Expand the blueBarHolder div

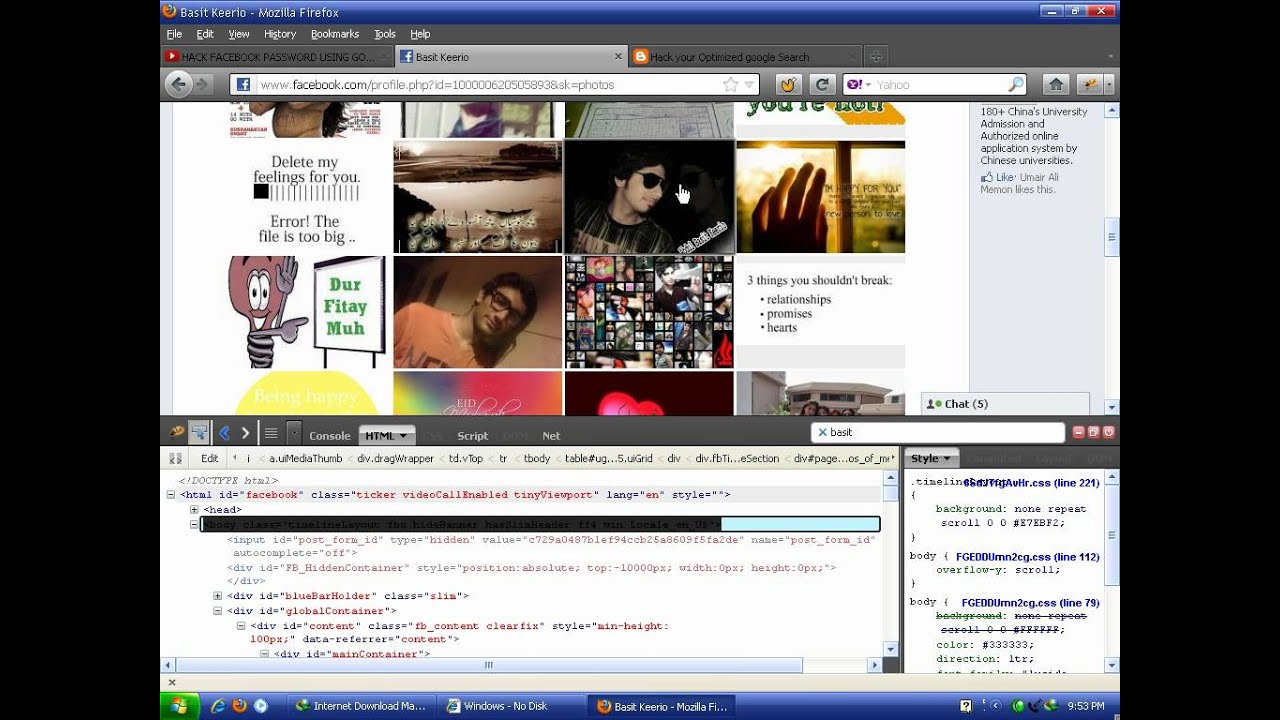click(218, 596)
